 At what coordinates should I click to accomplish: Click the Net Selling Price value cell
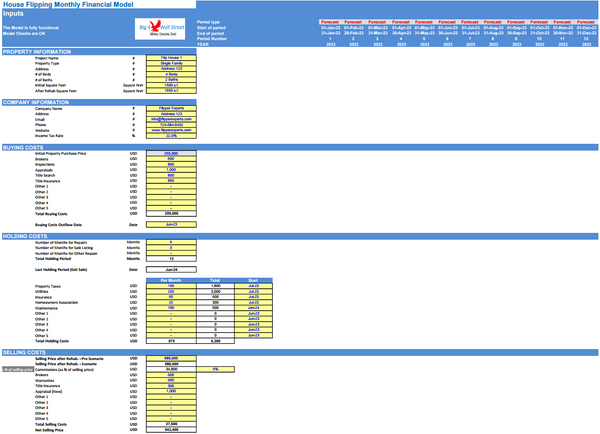[x=171, y=428]
